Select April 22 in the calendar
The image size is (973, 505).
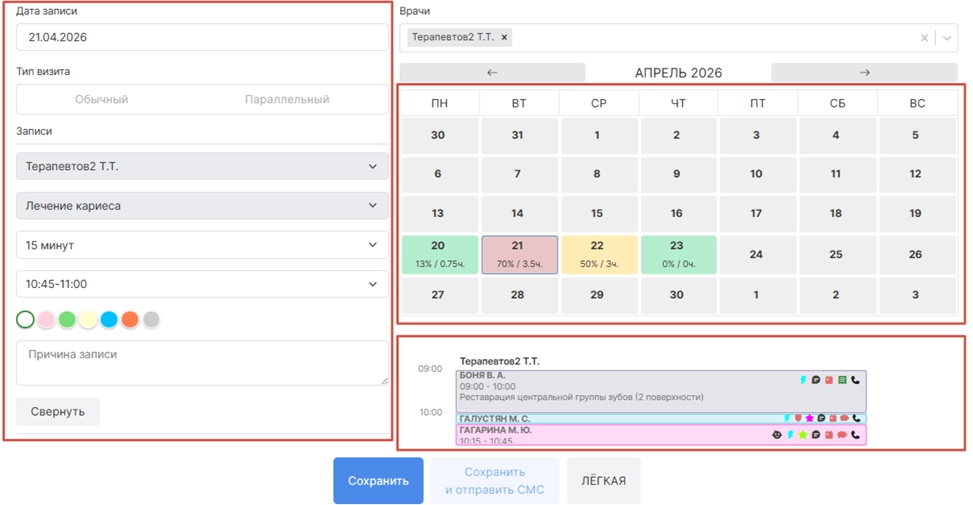pos(597,254)
